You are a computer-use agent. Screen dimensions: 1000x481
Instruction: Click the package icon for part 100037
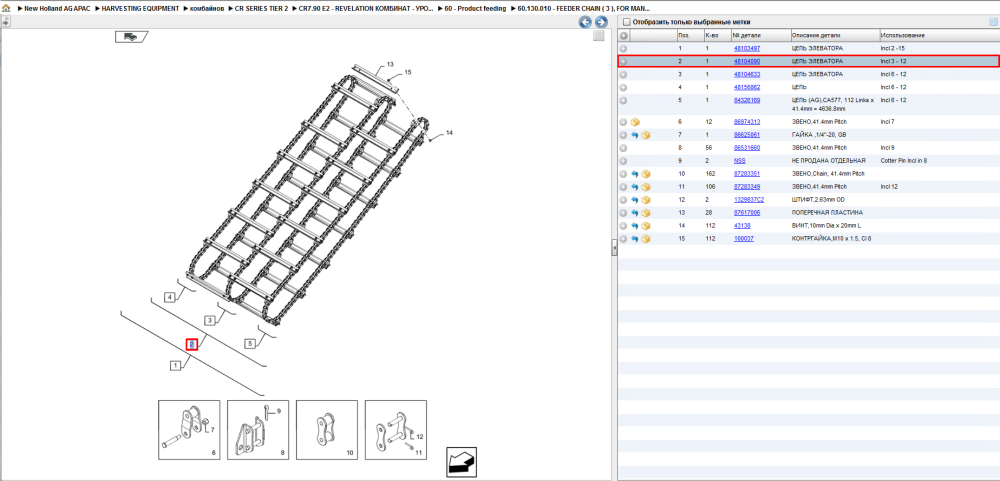pyautogui.click(x=645, y=239)
